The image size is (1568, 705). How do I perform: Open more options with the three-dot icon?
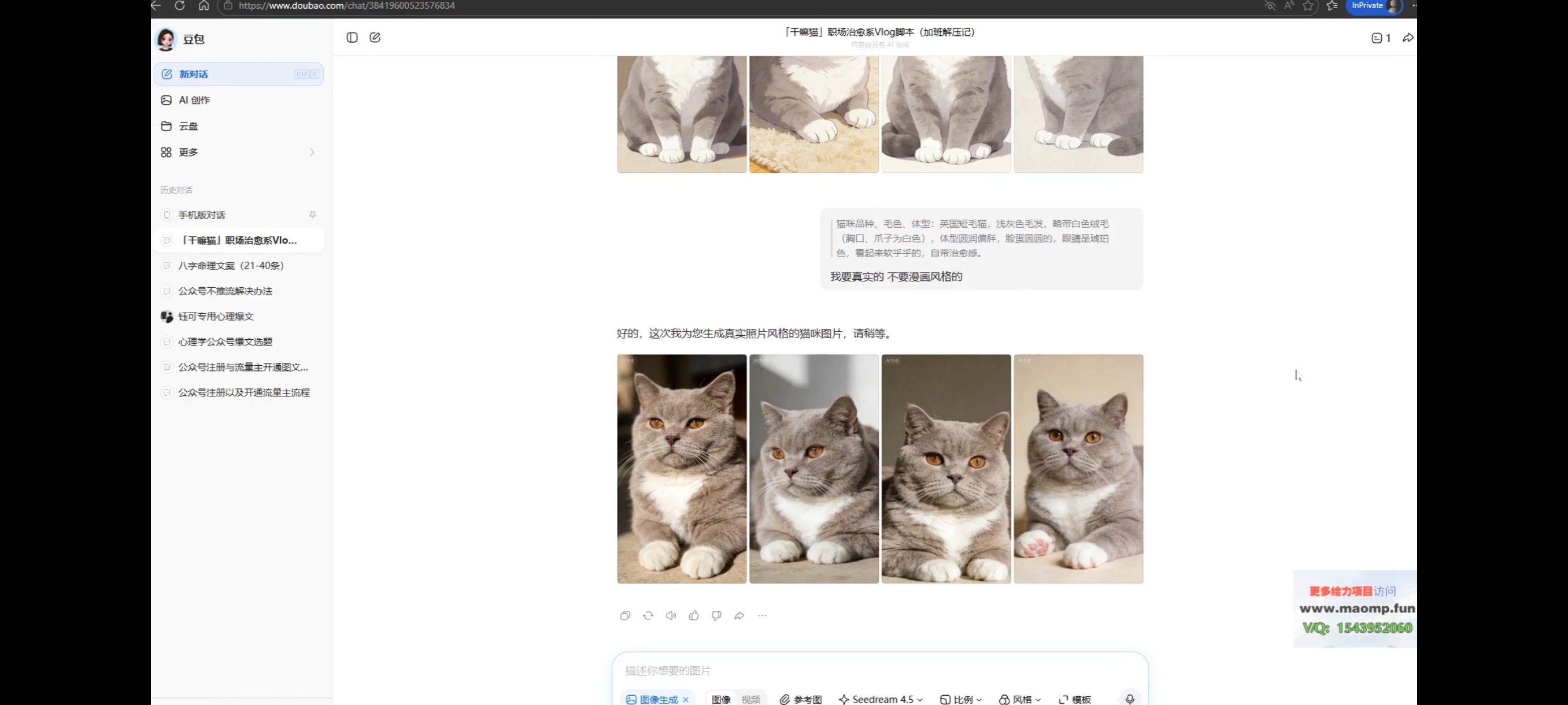(762, 615)
